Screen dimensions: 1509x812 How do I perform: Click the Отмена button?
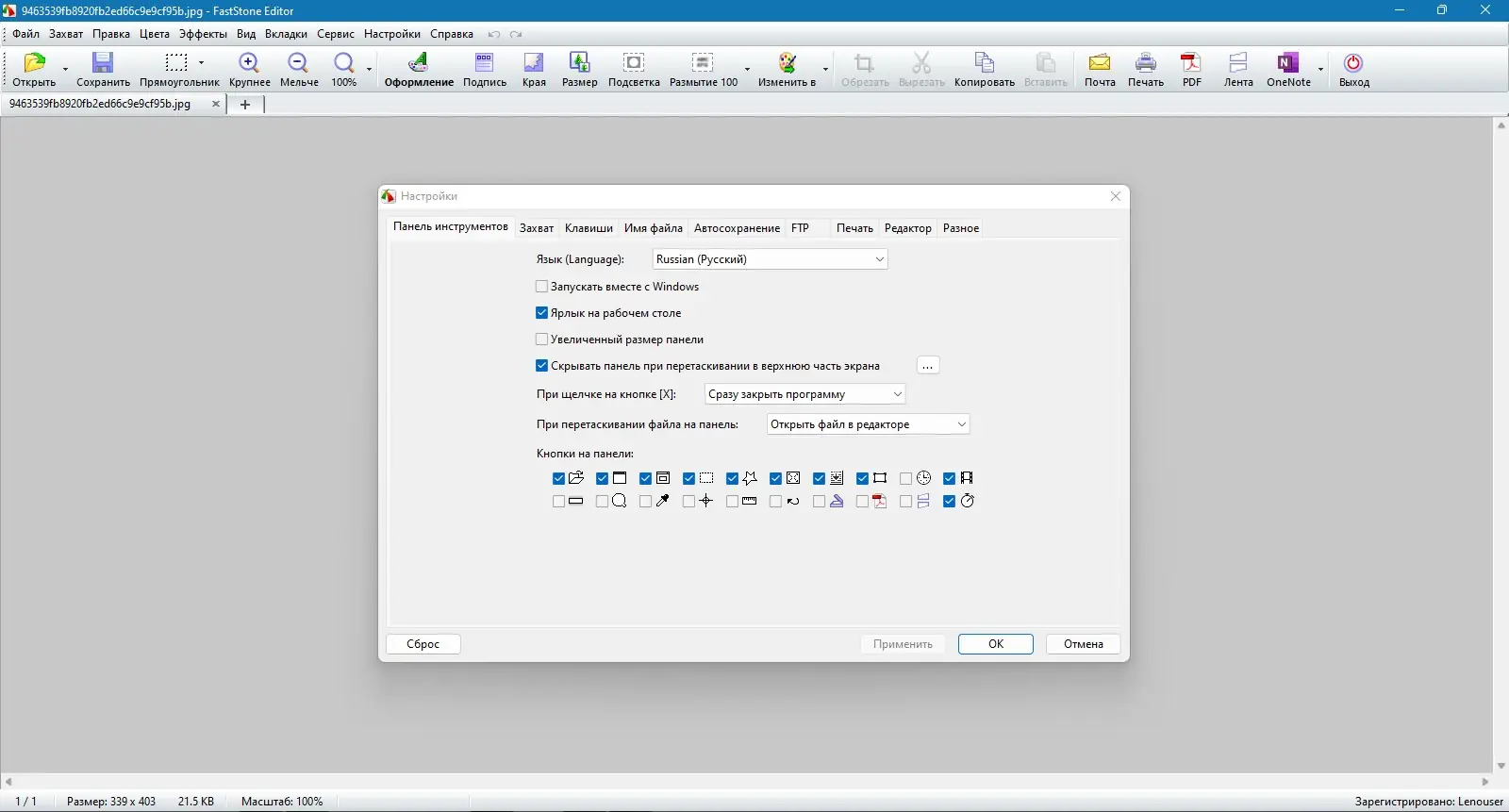[x=1084, y=644]
